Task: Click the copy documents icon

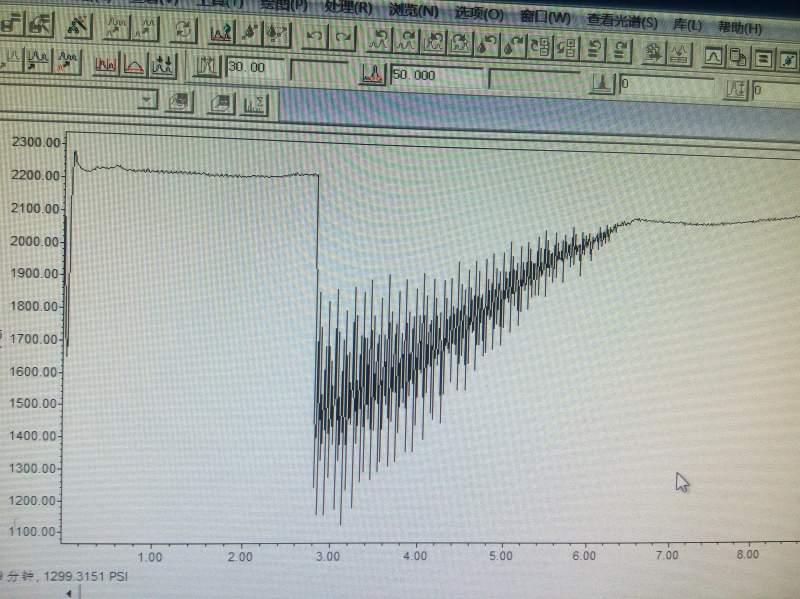Action: point(738,58)
